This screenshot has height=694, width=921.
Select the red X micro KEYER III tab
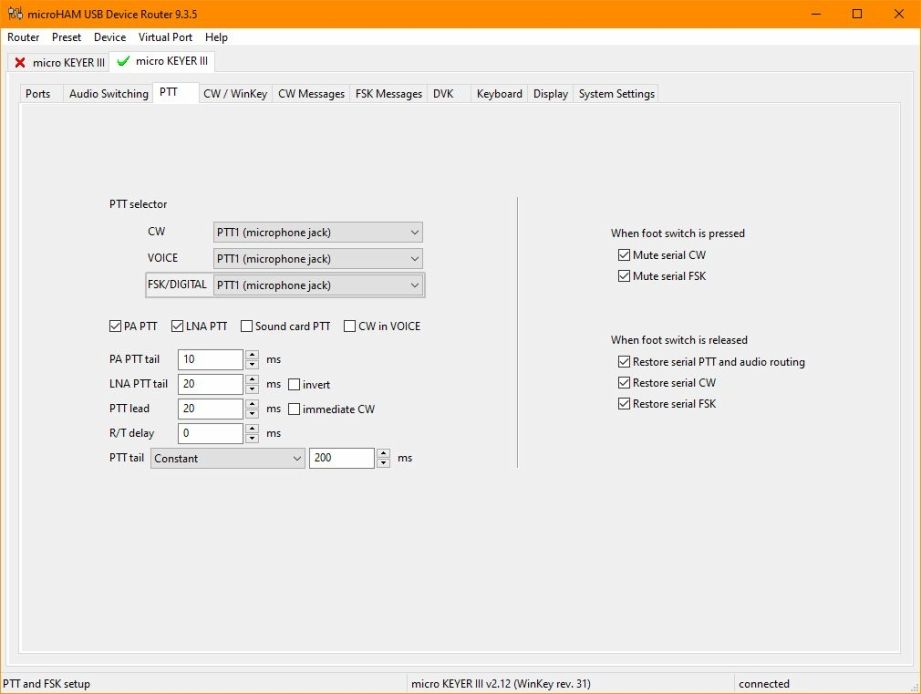pyautogui.click(x=59, y=62)
